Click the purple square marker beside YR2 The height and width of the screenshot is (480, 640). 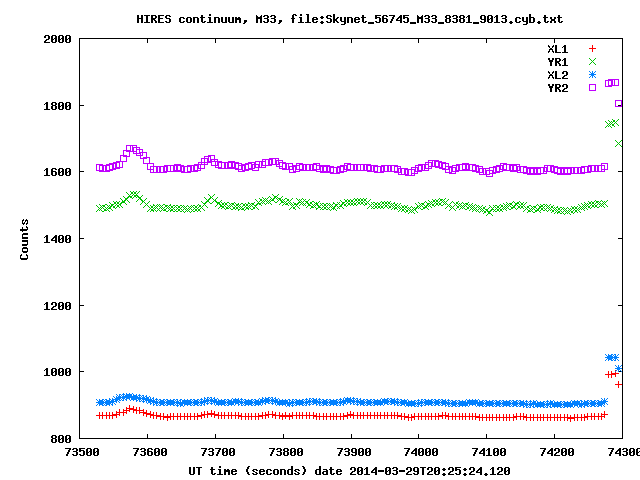[592, 87]
